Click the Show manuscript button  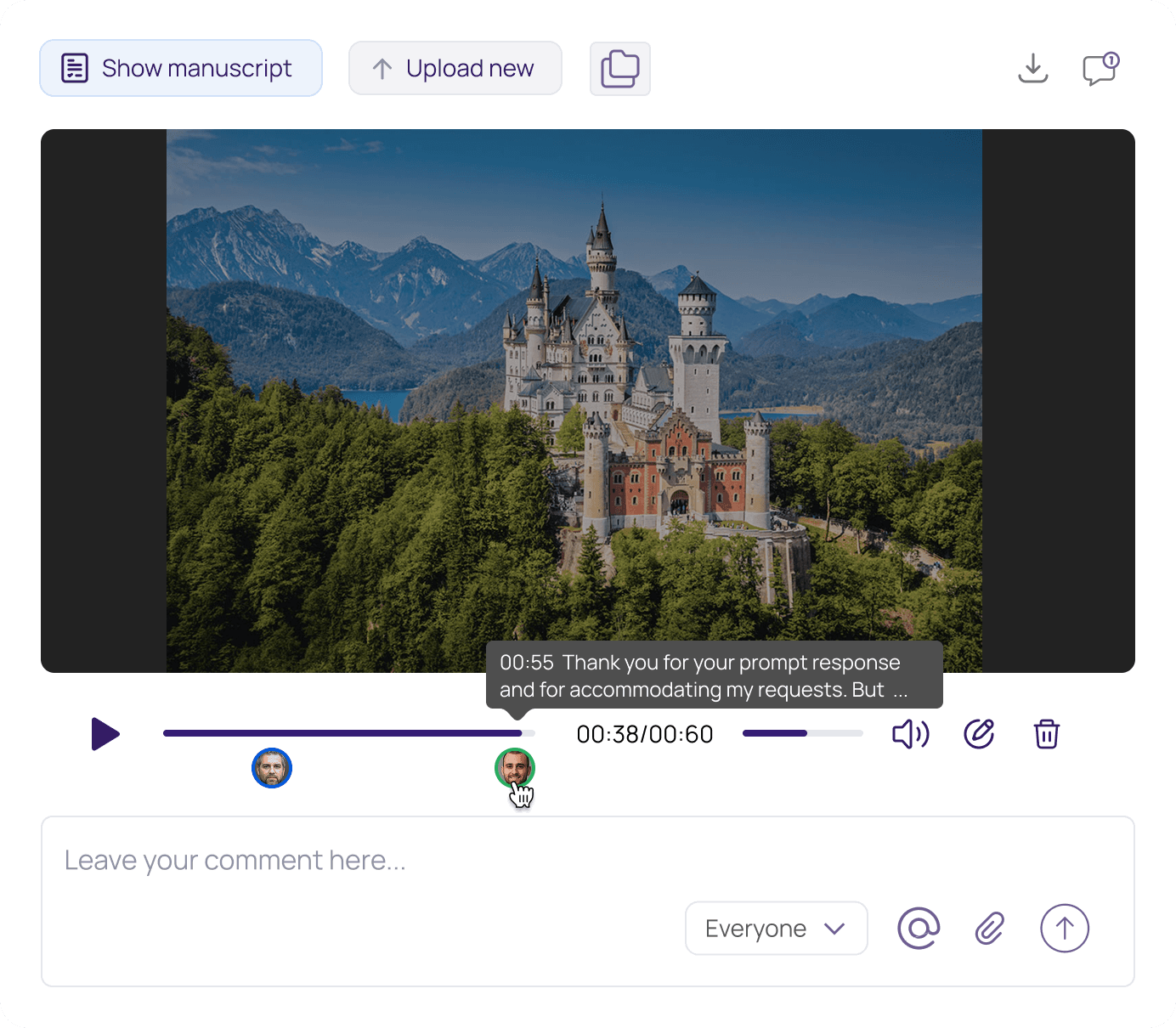pos(181,68)
